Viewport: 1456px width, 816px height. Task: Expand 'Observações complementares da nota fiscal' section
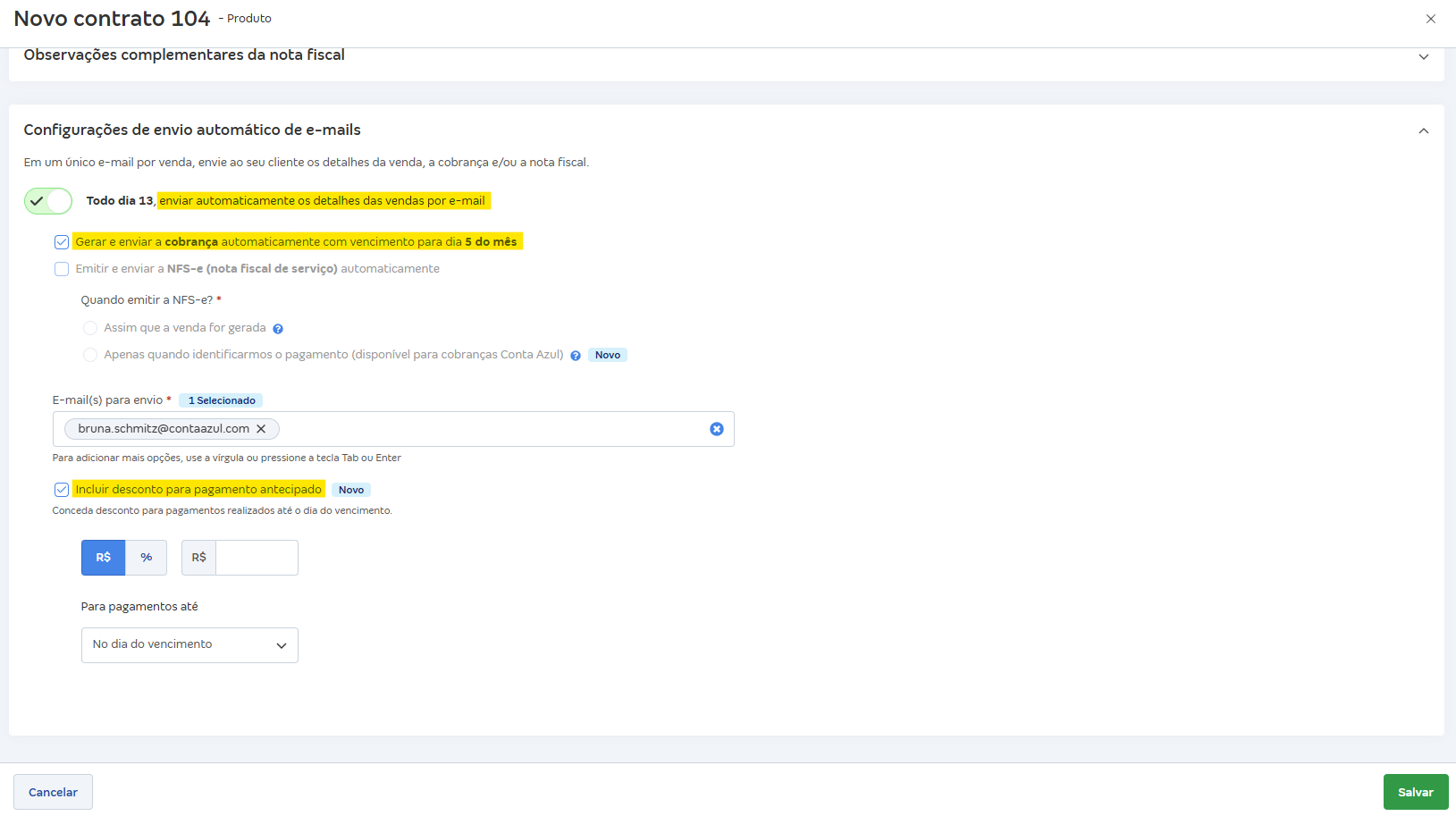[x=1424, y=55]
